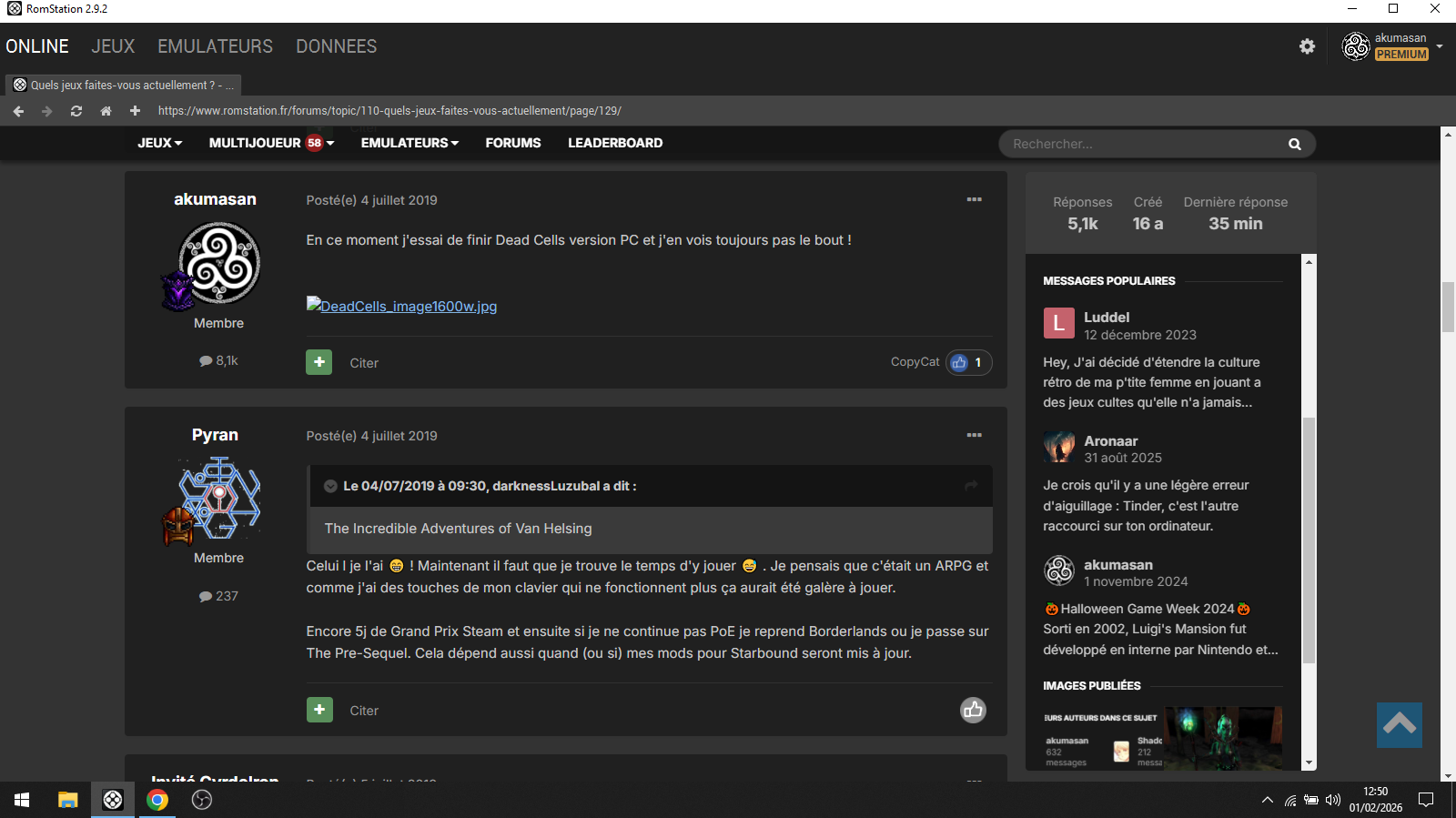Open options menu on akumasan's post
1456x818 pixels.
point(974,199)
